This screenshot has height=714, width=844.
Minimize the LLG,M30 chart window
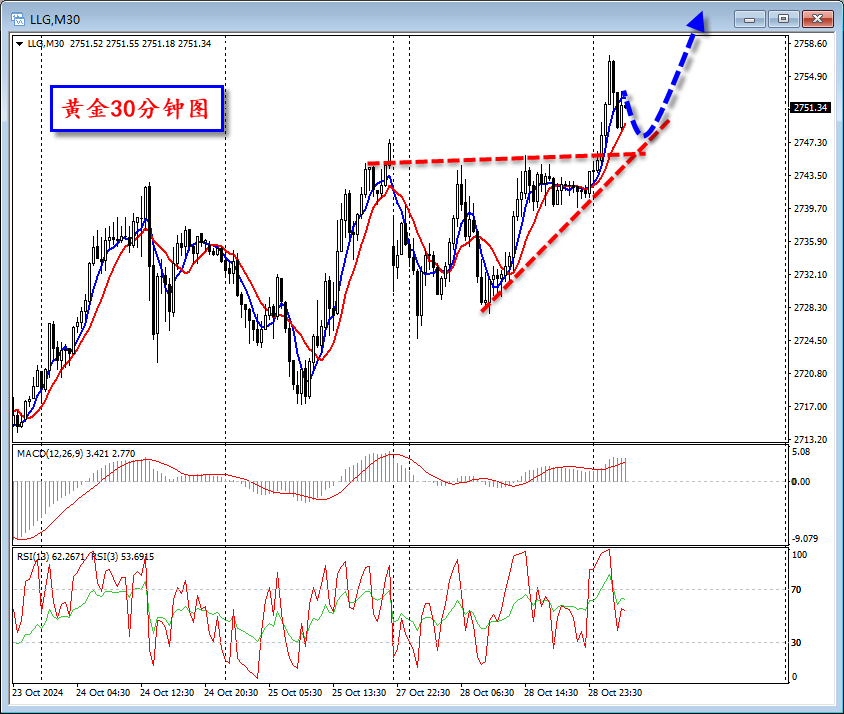pyautogui.click(x=749, y=19)
